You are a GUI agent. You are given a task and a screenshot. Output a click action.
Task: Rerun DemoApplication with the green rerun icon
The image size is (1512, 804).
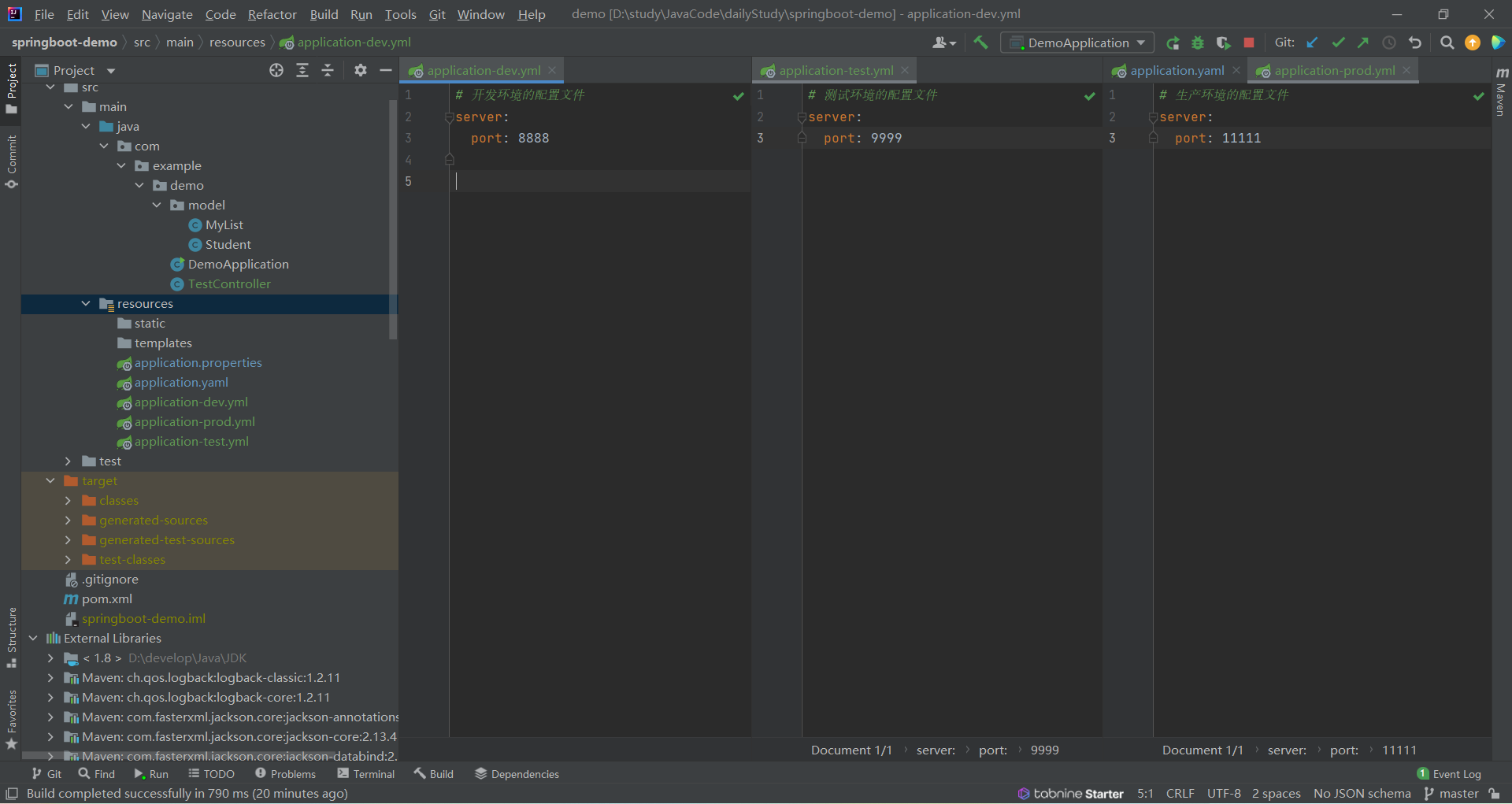pyautogui.click(x=1173, y=43)
